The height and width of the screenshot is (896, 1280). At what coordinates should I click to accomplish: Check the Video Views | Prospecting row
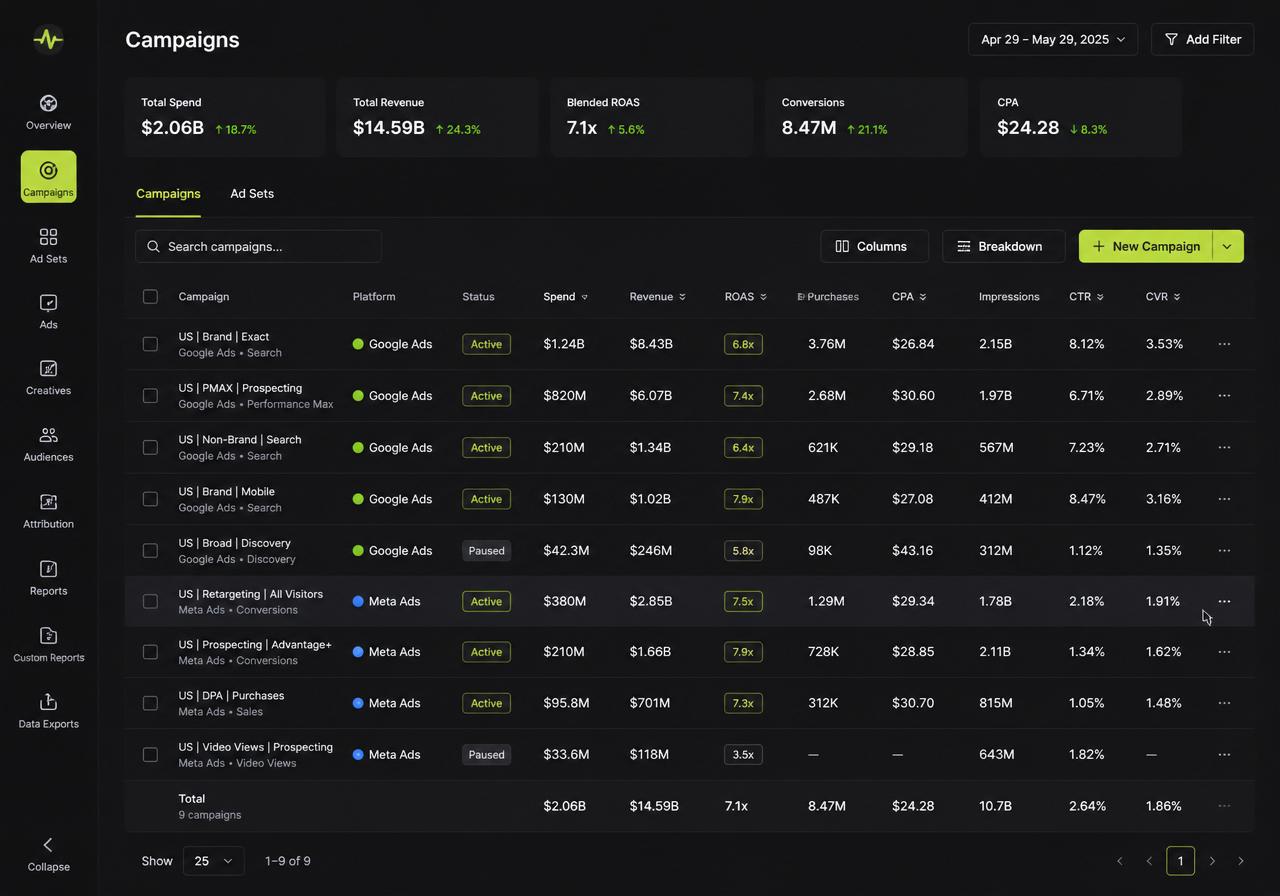pyautogui.click(x=150, y=755)
